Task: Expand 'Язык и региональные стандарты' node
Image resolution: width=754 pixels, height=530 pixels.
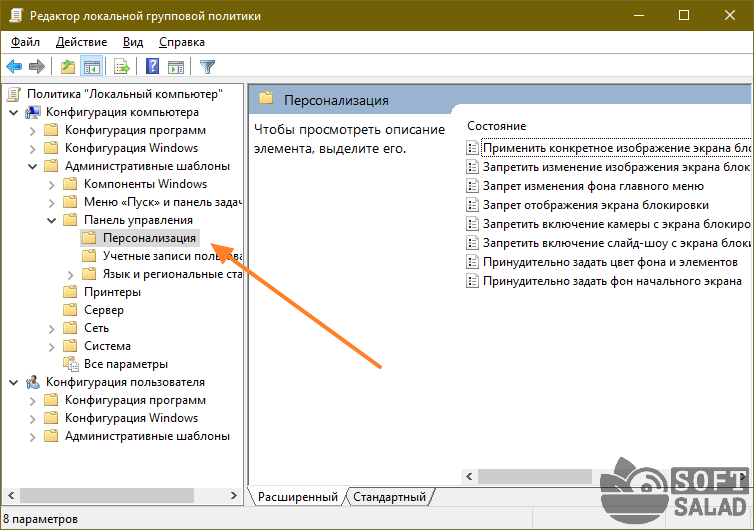Action: point(71,275)
